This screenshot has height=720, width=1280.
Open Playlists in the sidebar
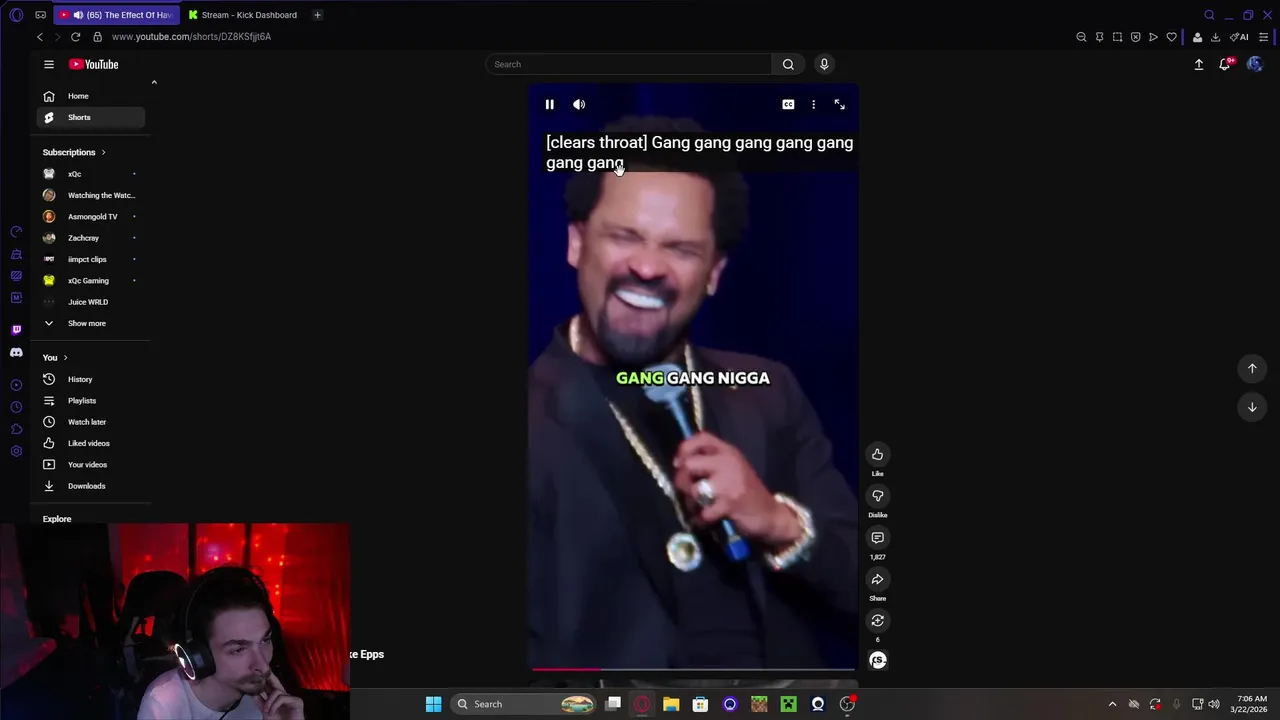click(91, 400)
